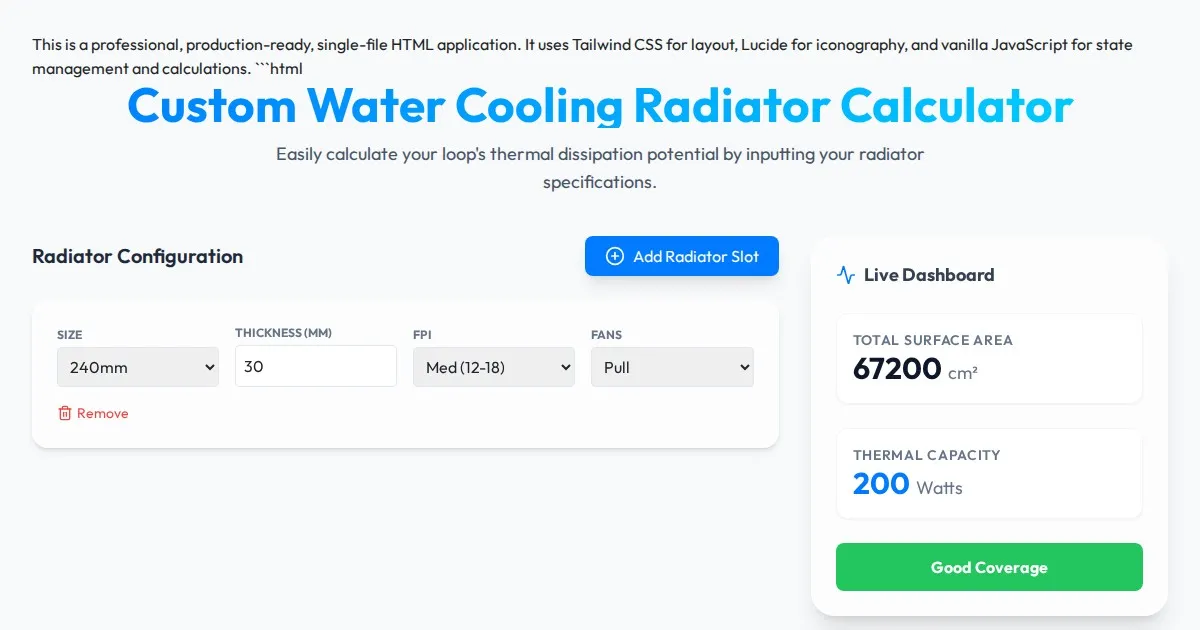The height and width of the screenshot is (630, 1200).
Task: Click the plus-circle icon on Add Radiator Slot
Action: (x=615, y=257)
